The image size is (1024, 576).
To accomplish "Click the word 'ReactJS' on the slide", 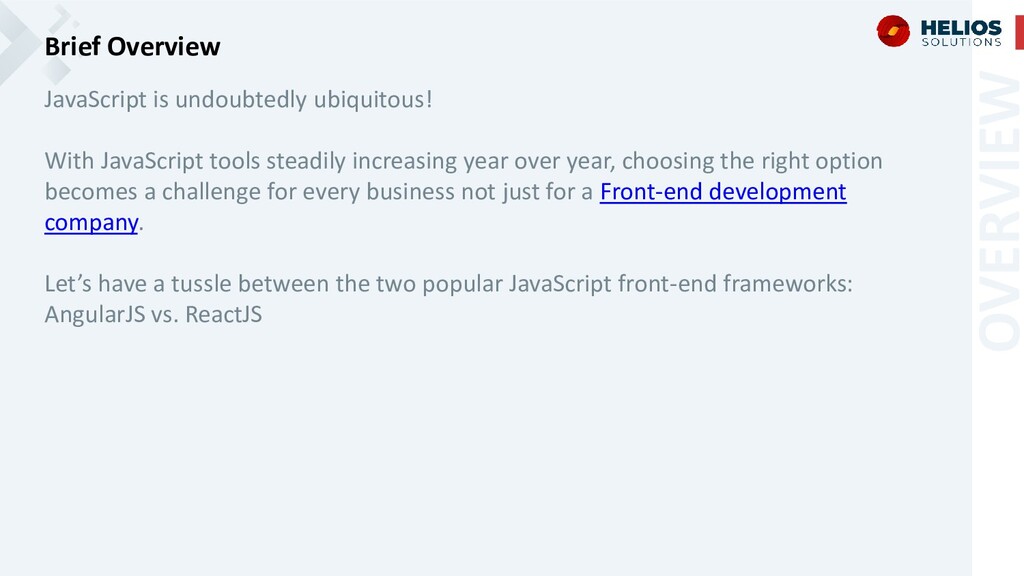I will 223,314.
